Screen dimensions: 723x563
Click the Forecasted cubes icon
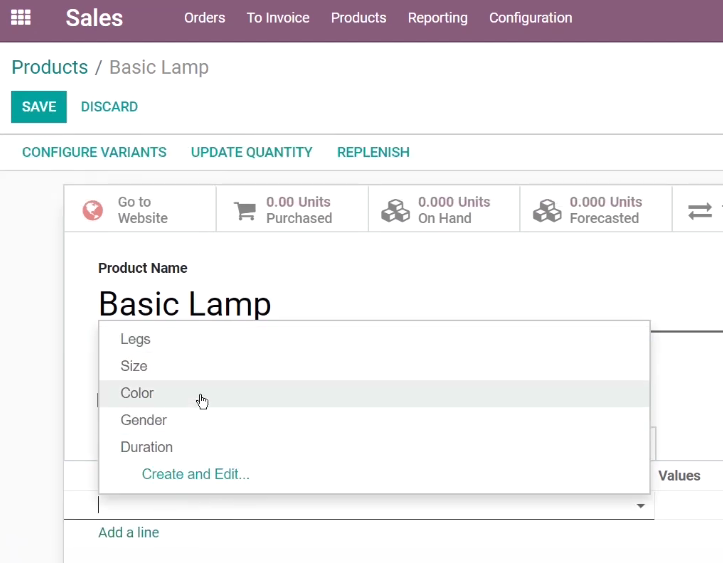tap(547, 210)
